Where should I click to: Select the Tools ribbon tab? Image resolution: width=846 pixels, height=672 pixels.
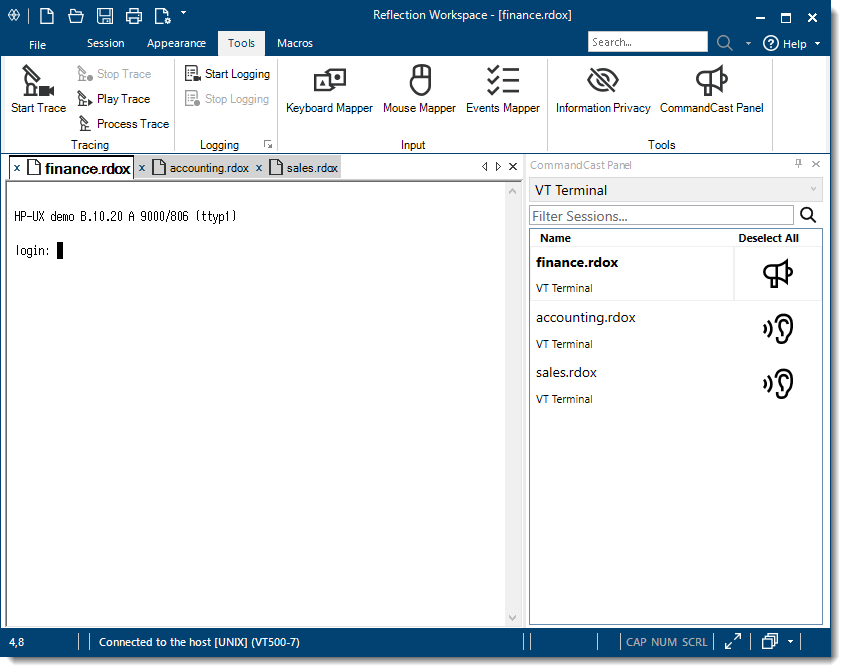tap(241, 43)
